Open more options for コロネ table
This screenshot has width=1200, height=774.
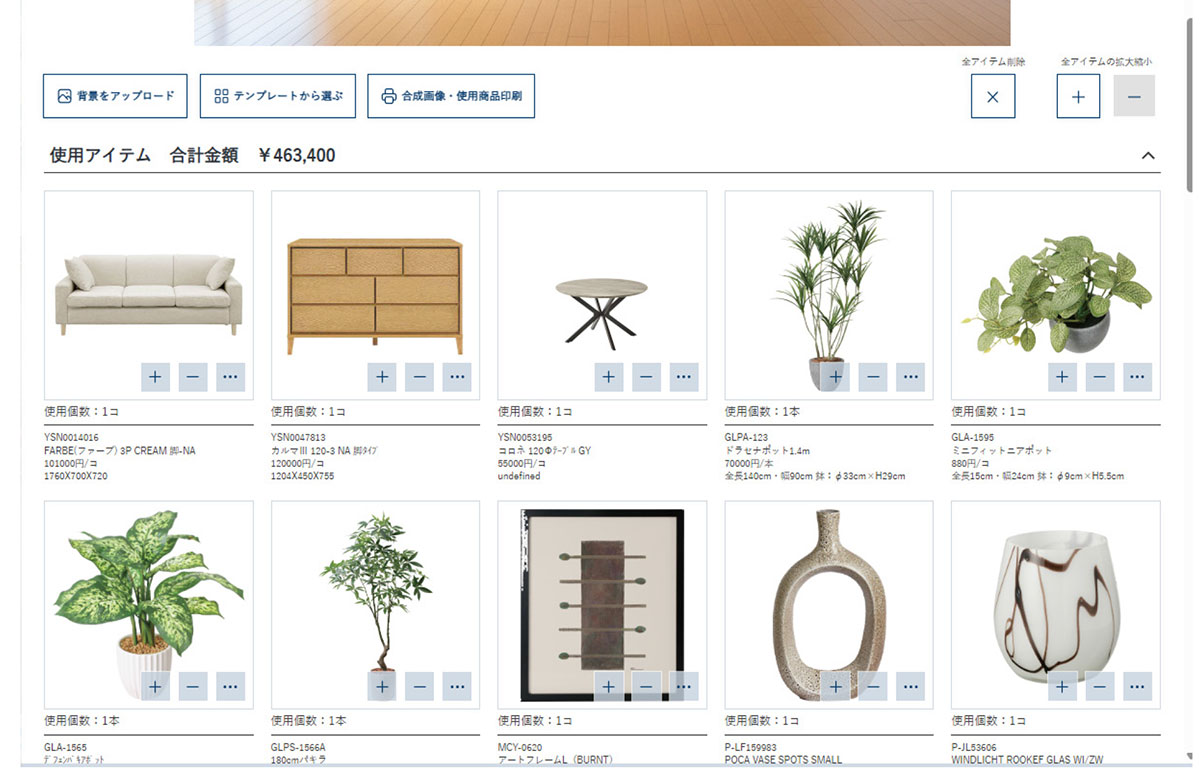[684, 377]
